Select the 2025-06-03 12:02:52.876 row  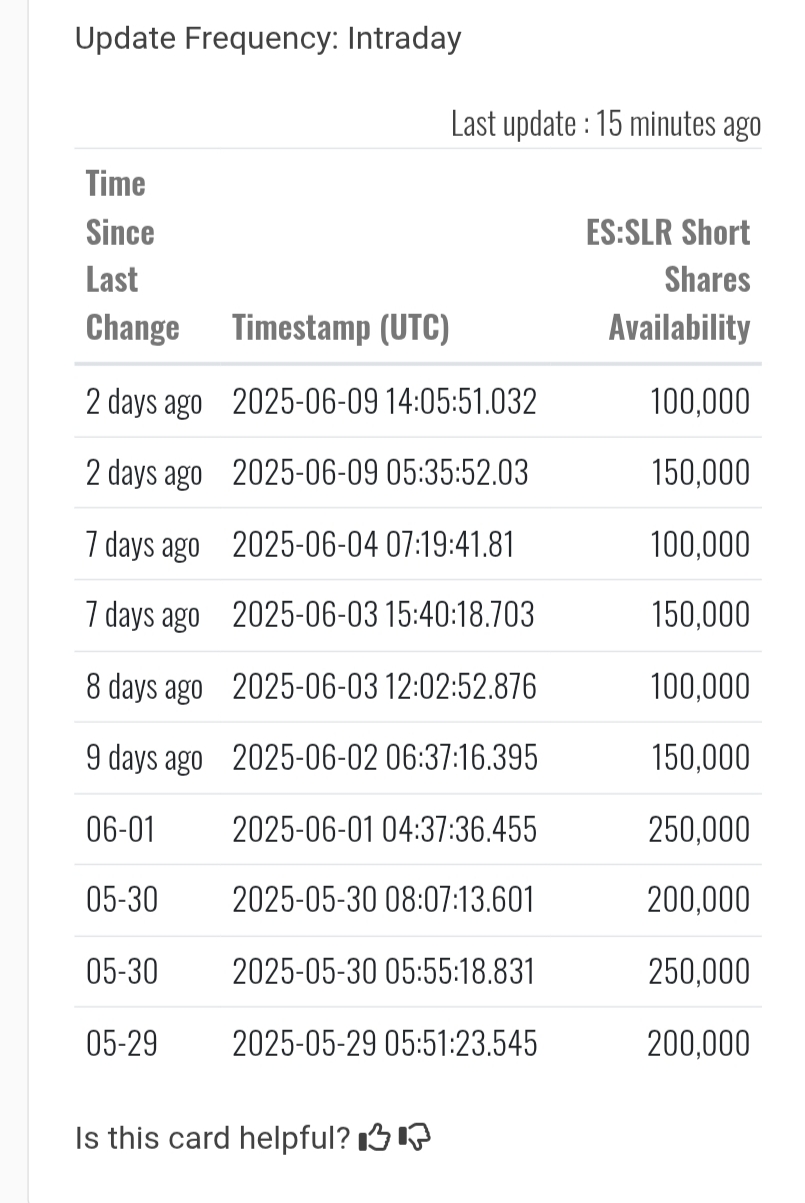coord(418,687)
